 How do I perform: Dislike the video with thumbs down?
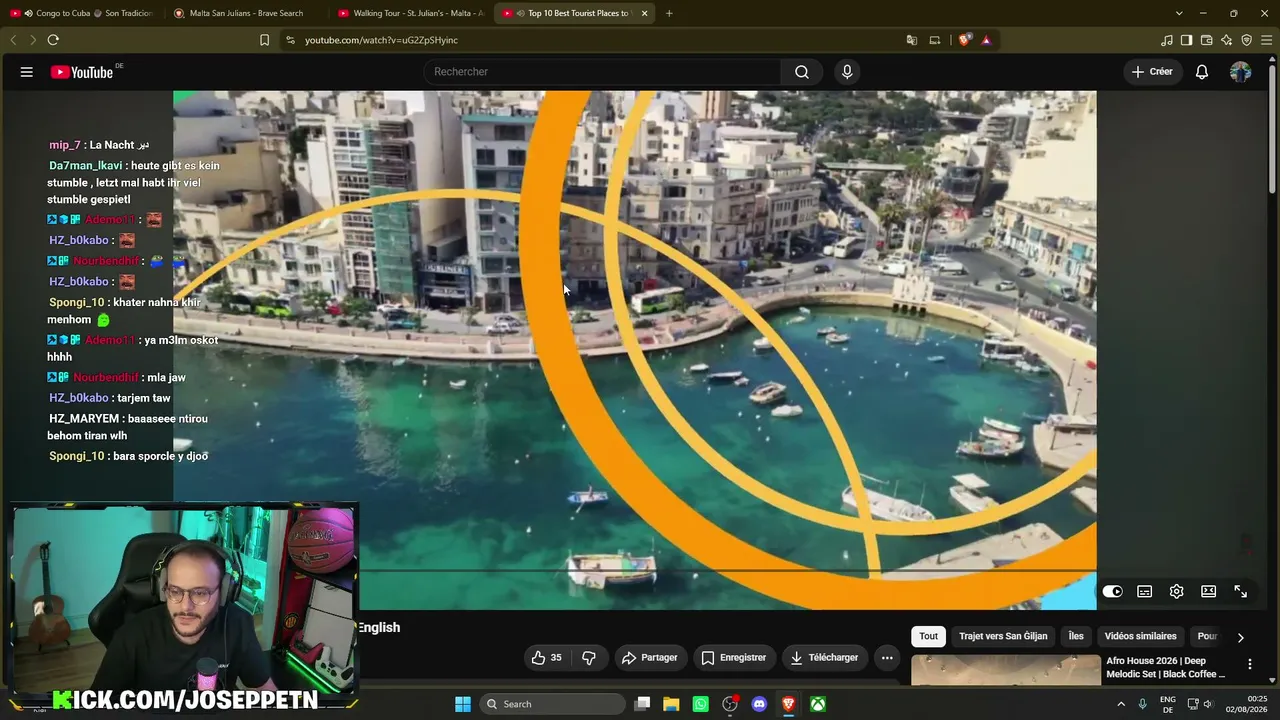click(589, 658)
